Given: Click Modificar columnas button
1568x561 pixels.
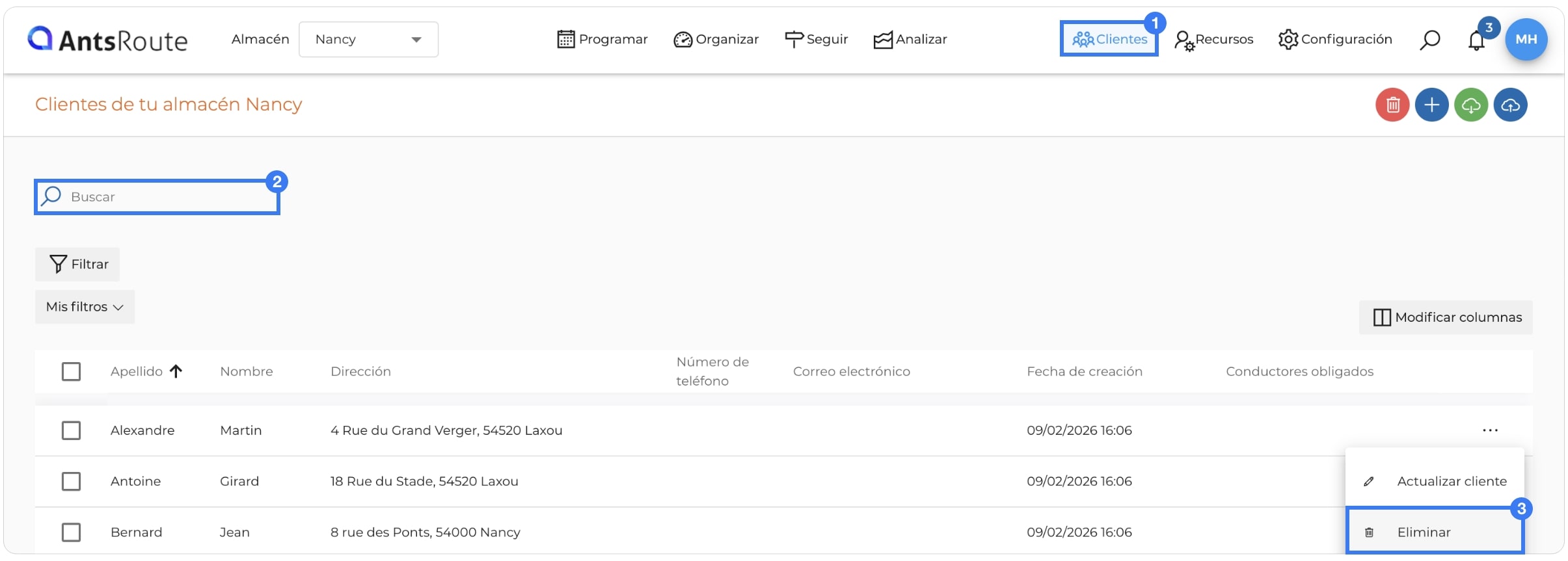Looking at the screenshot, I should 1446,317.
